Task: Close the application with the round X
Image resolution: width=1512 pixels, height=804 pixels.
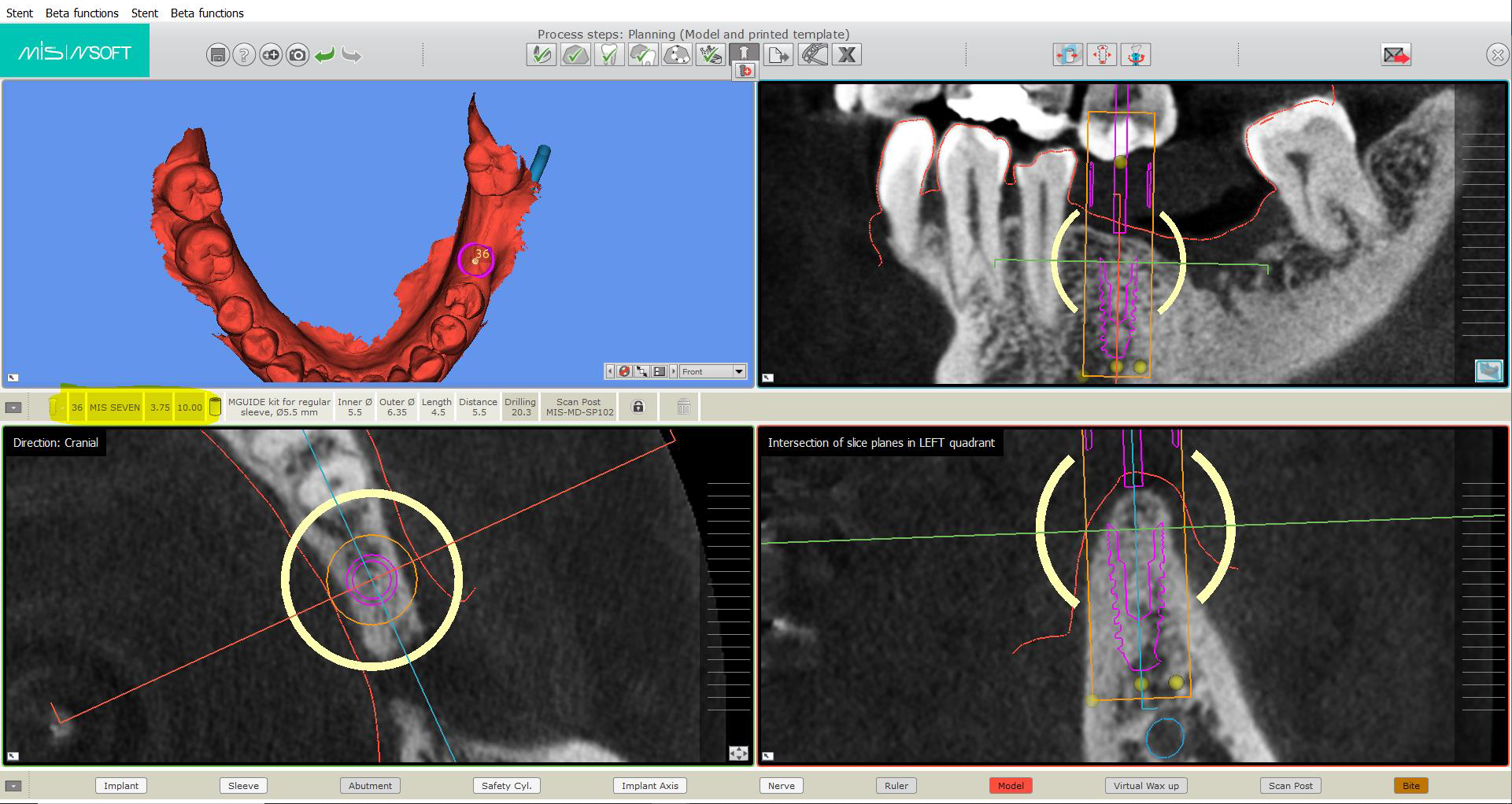Action: tap(1498, 55)
